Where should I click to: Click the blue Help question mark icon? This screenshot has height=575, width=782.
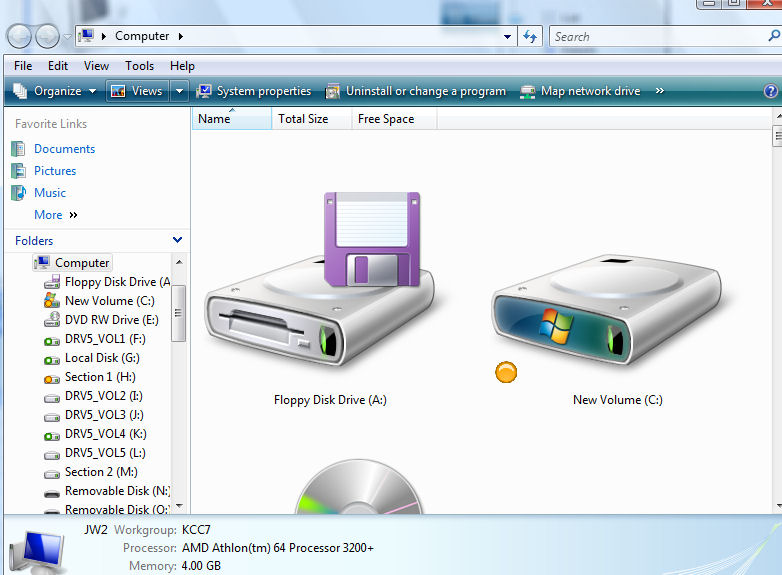coord(771,91)
